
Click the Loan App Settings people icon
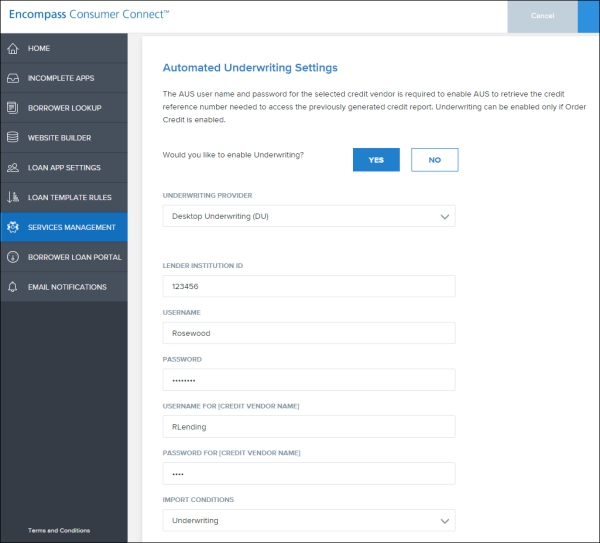[13, 168]
